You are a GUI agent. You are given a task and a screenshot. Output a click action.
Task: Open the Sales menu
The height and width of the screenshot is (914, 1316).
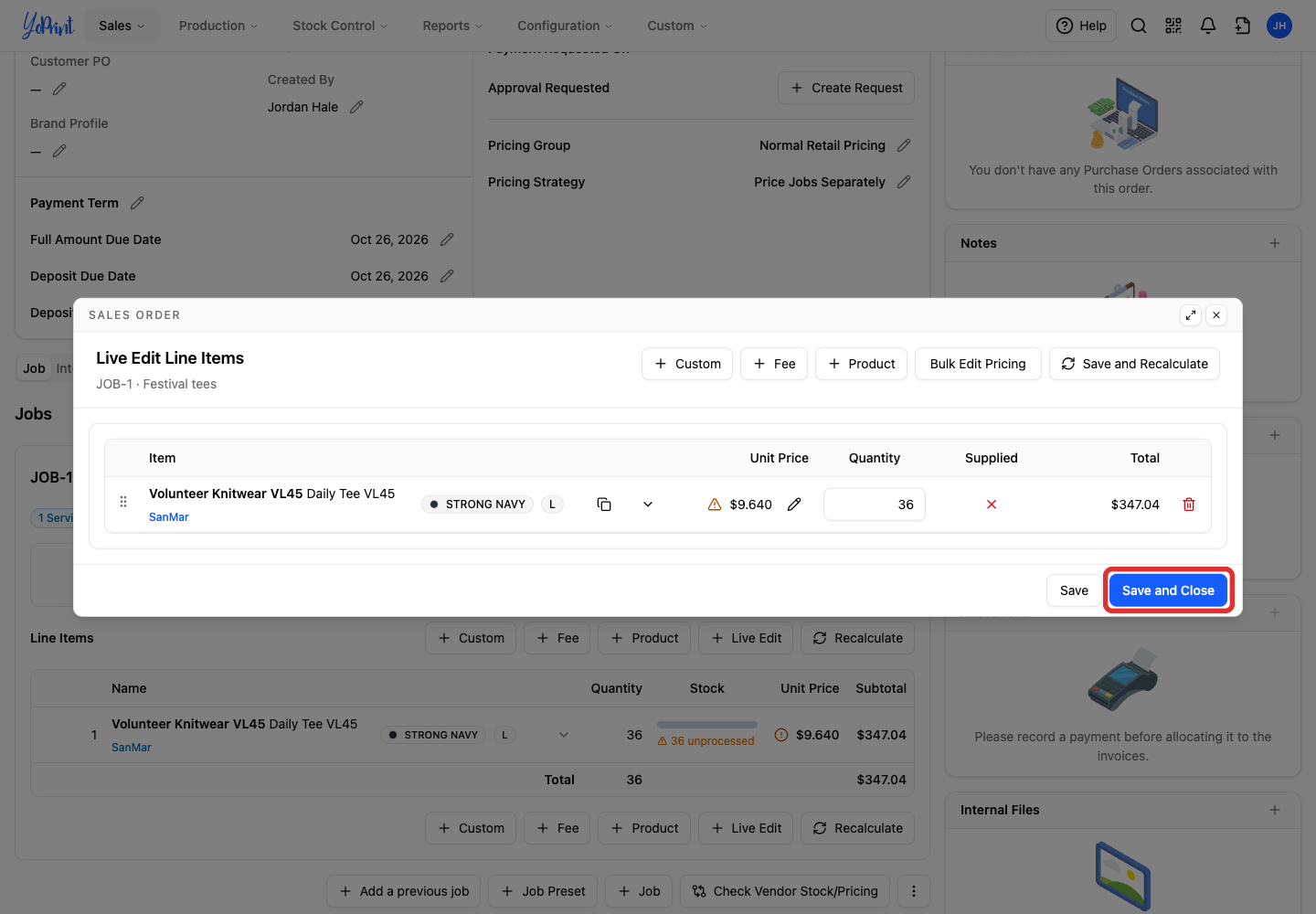122,26
